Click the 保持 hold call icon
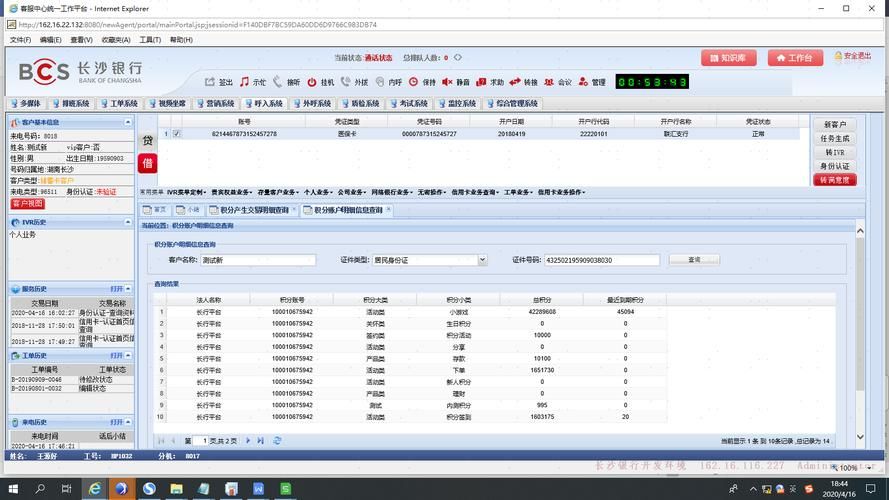Screen dimensions: 889x500 point(413,82)
